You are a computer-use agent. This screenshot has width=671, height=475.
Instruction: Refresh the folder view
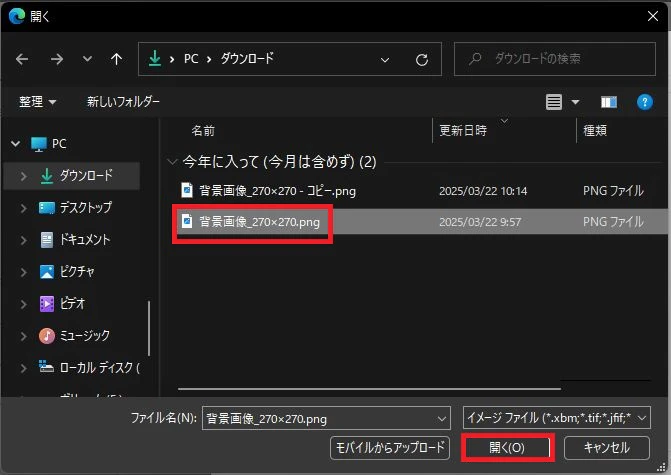[422, 59]
